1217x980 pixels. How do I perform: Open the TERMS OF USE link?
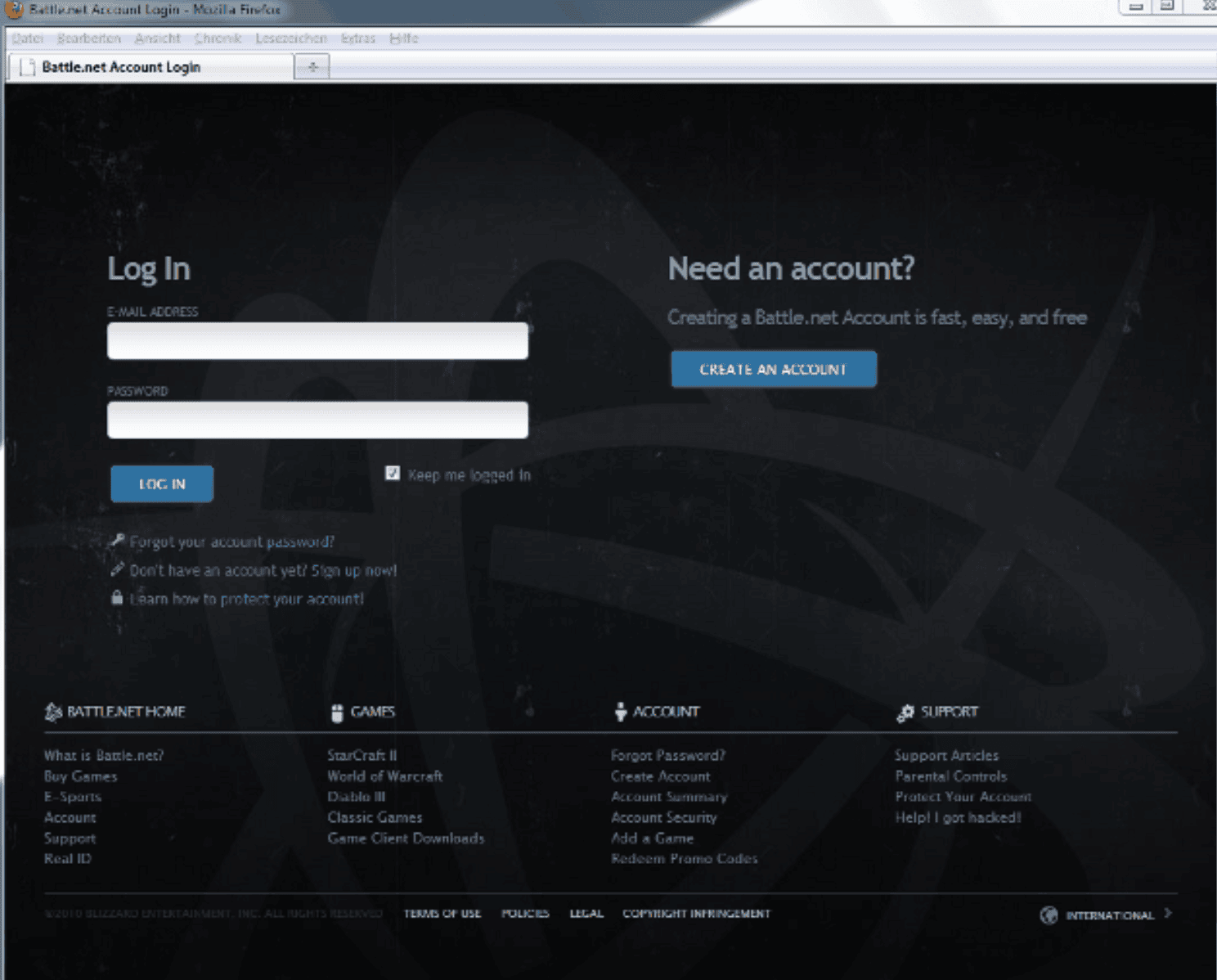(442, 914)
